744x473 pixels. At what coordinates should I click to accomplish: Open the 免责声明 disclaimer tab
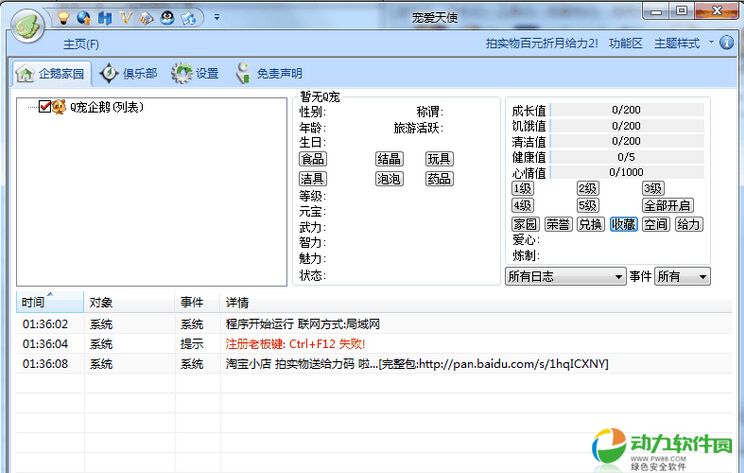point(268,73)
